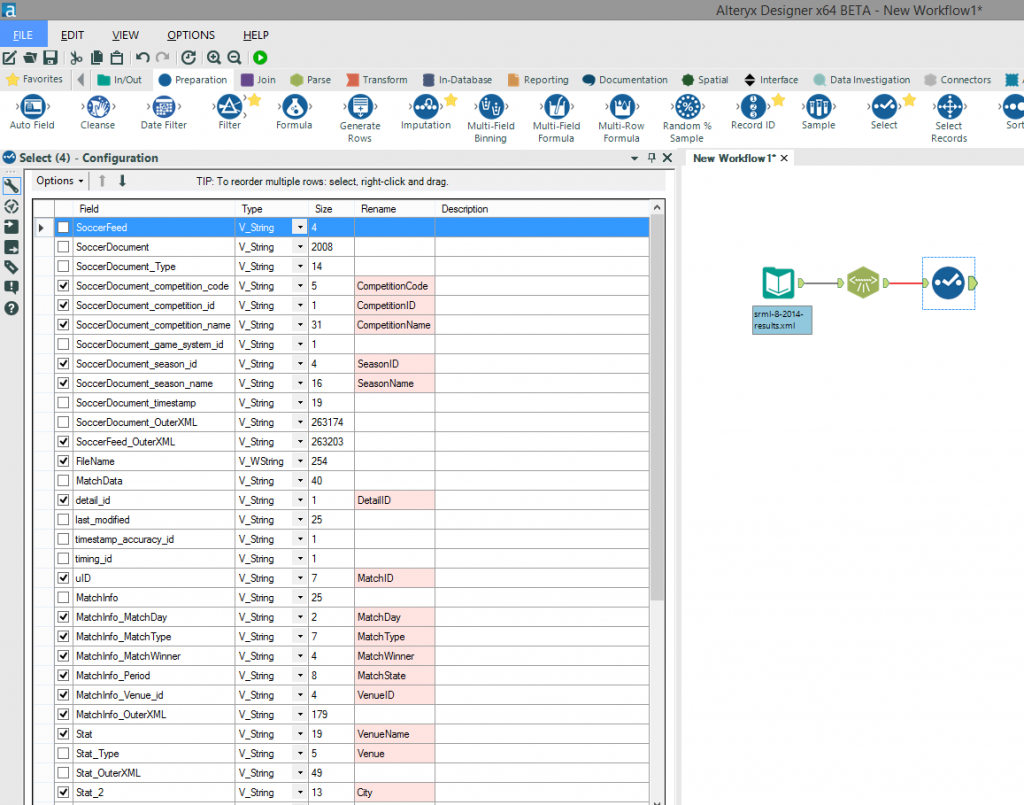Undo the last action
The width and height of the screenshot is (1024, 805).
(x=142, y=57)
